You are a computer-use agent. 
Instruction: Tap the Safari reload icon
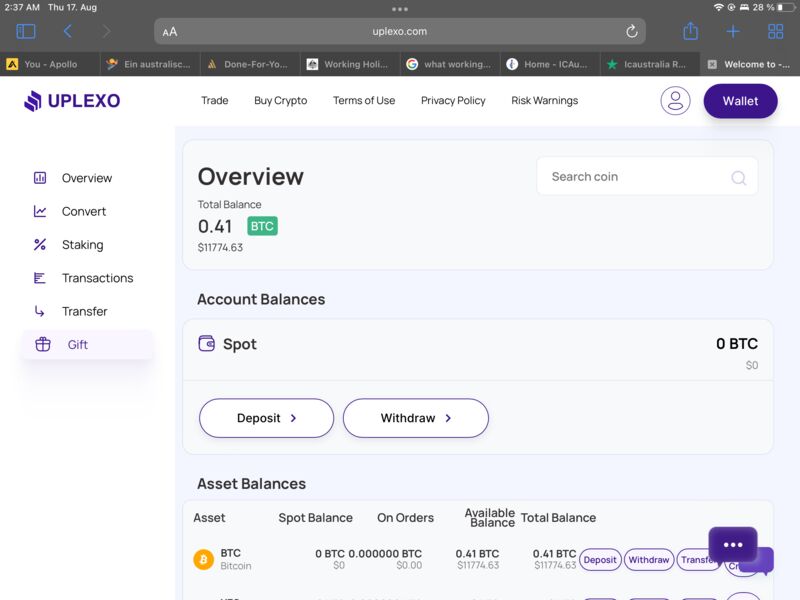click(x=632, y=32)
